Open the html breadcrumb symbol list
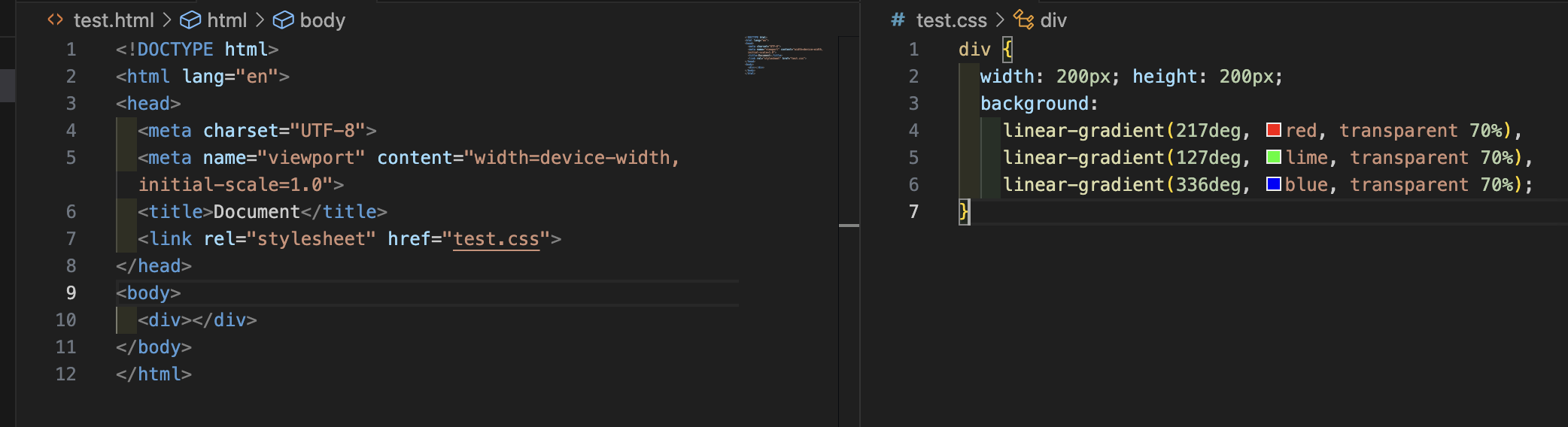1568x427 pixels. pyautogui.click(x=226, y=20)
